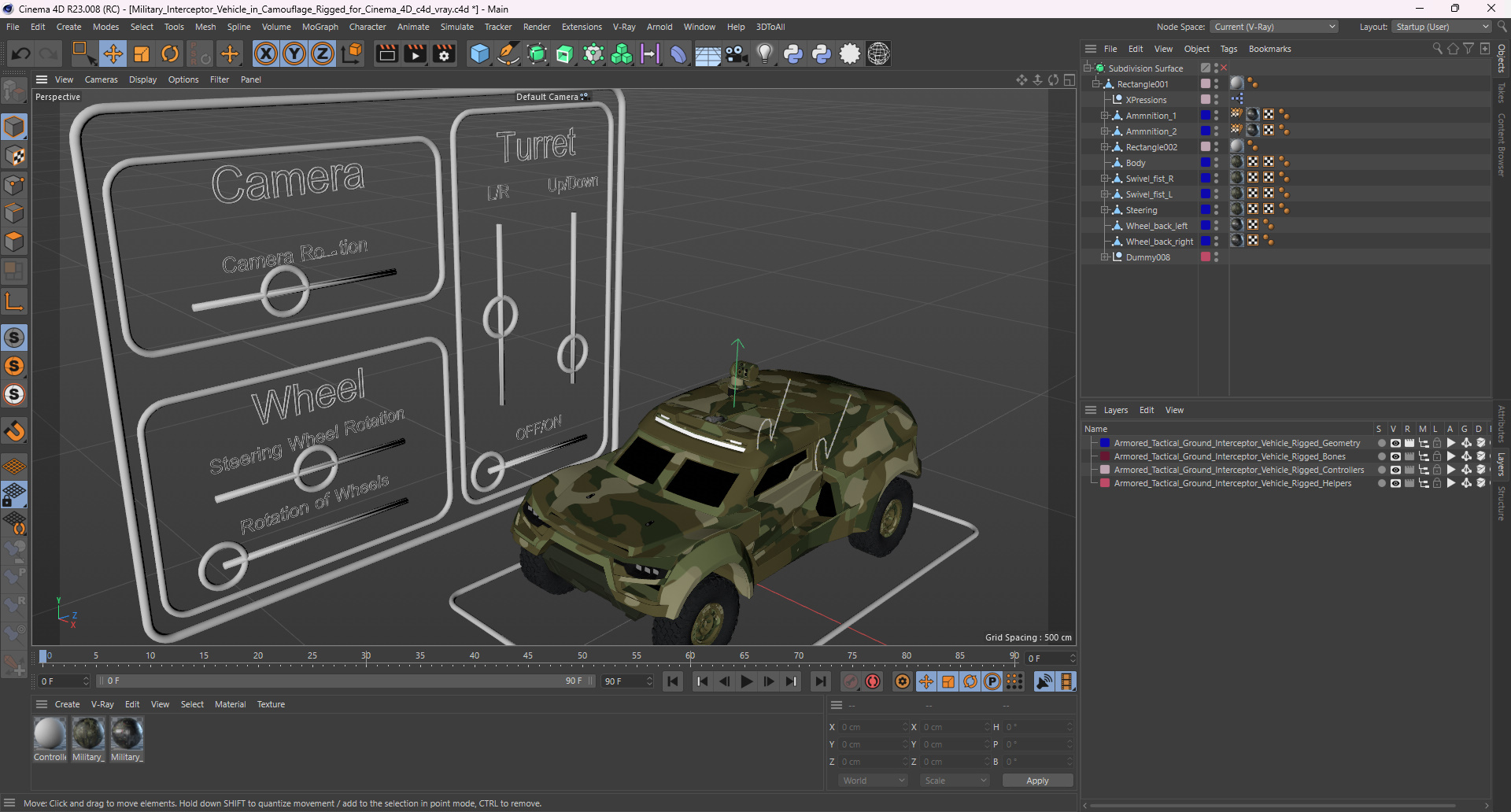This screenshot has width=1511, height=812.
Task: Toggle visibility eye of Helpers layer
Action: (x=1395, y=483)
